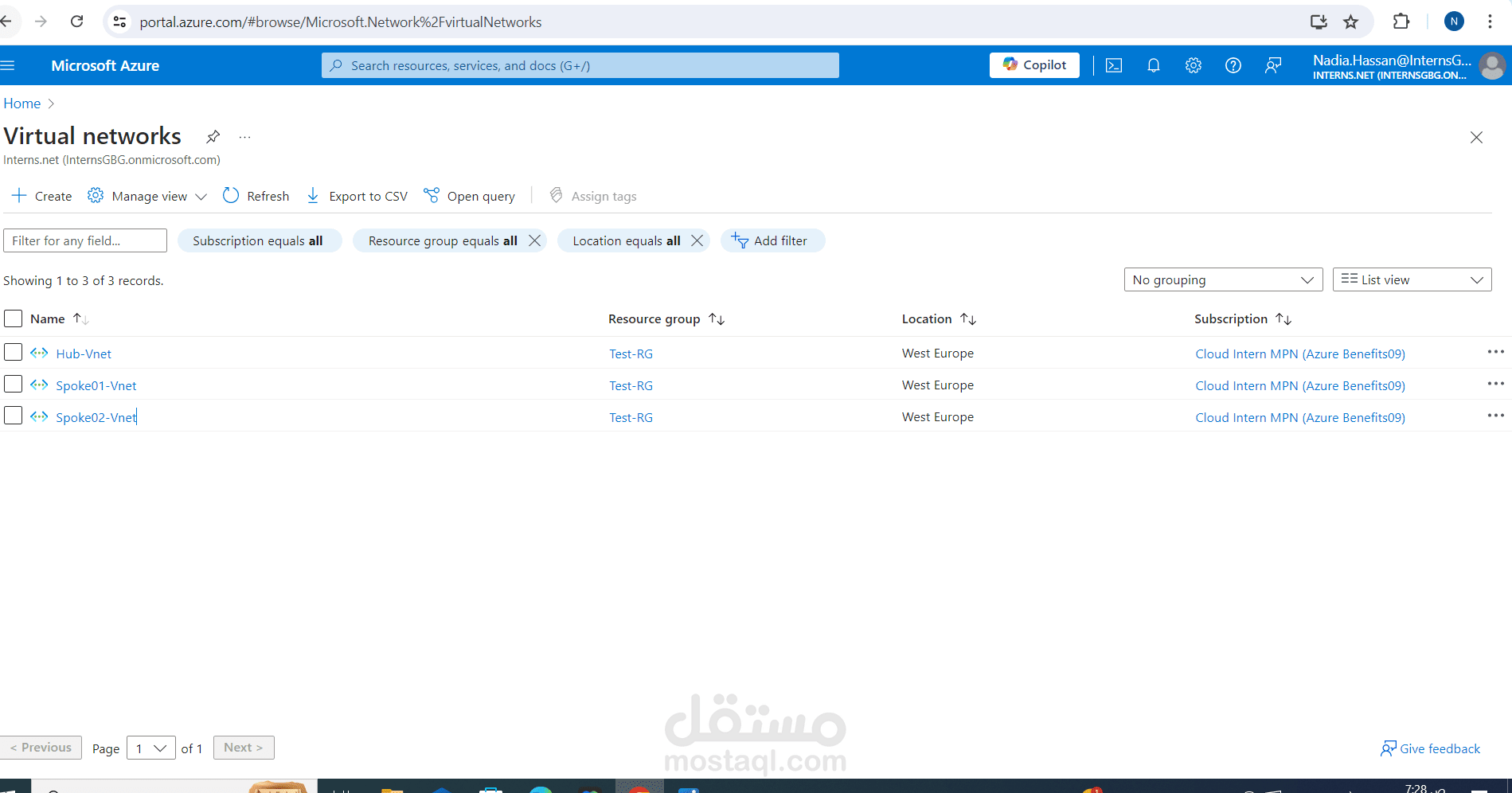Click the Give feedback link
The width and height of the screenshot is (1512, 793).
[1431, 748]
